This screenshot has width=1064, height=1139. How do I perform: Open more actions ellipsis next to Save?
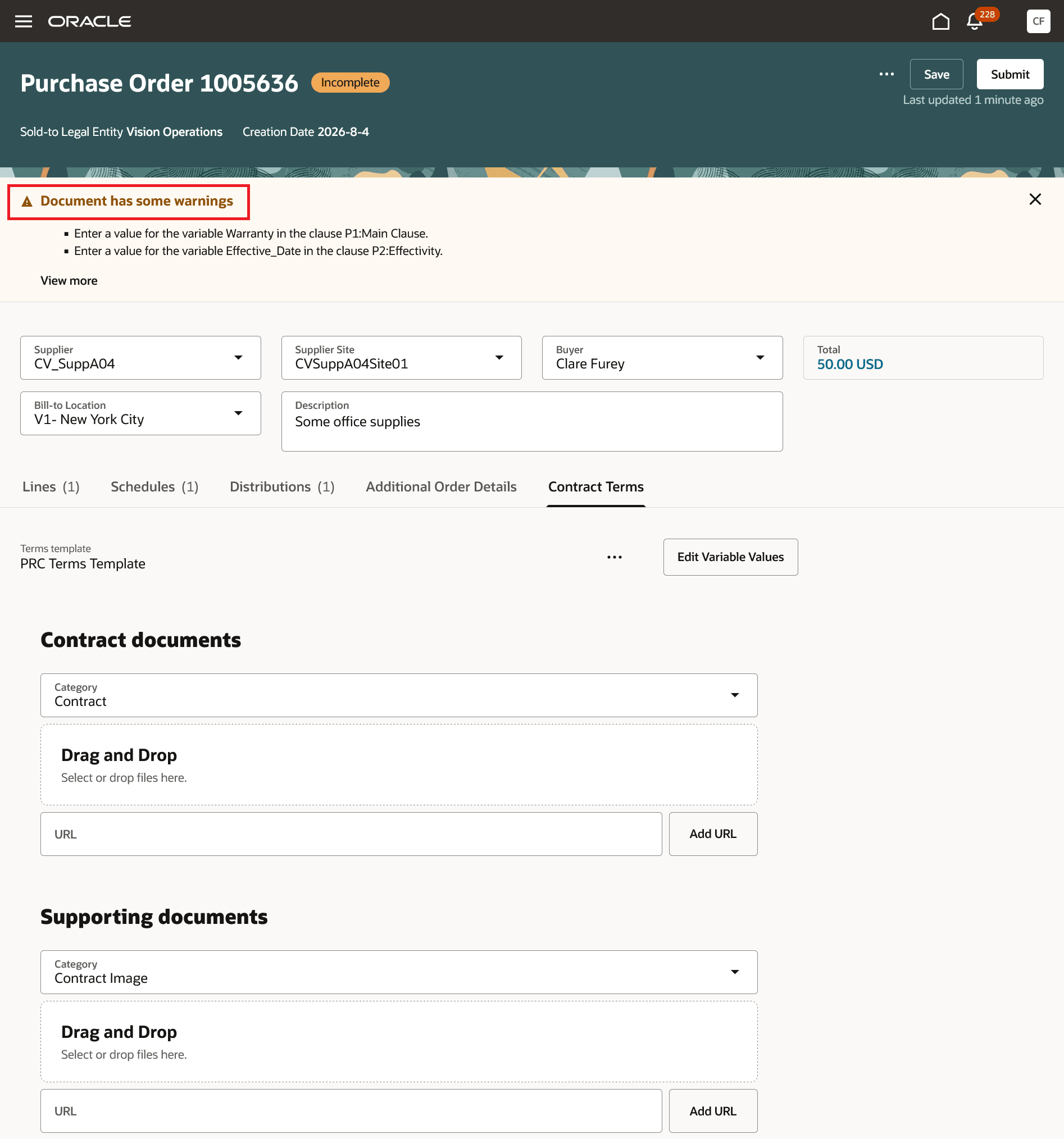pos(886,74)
